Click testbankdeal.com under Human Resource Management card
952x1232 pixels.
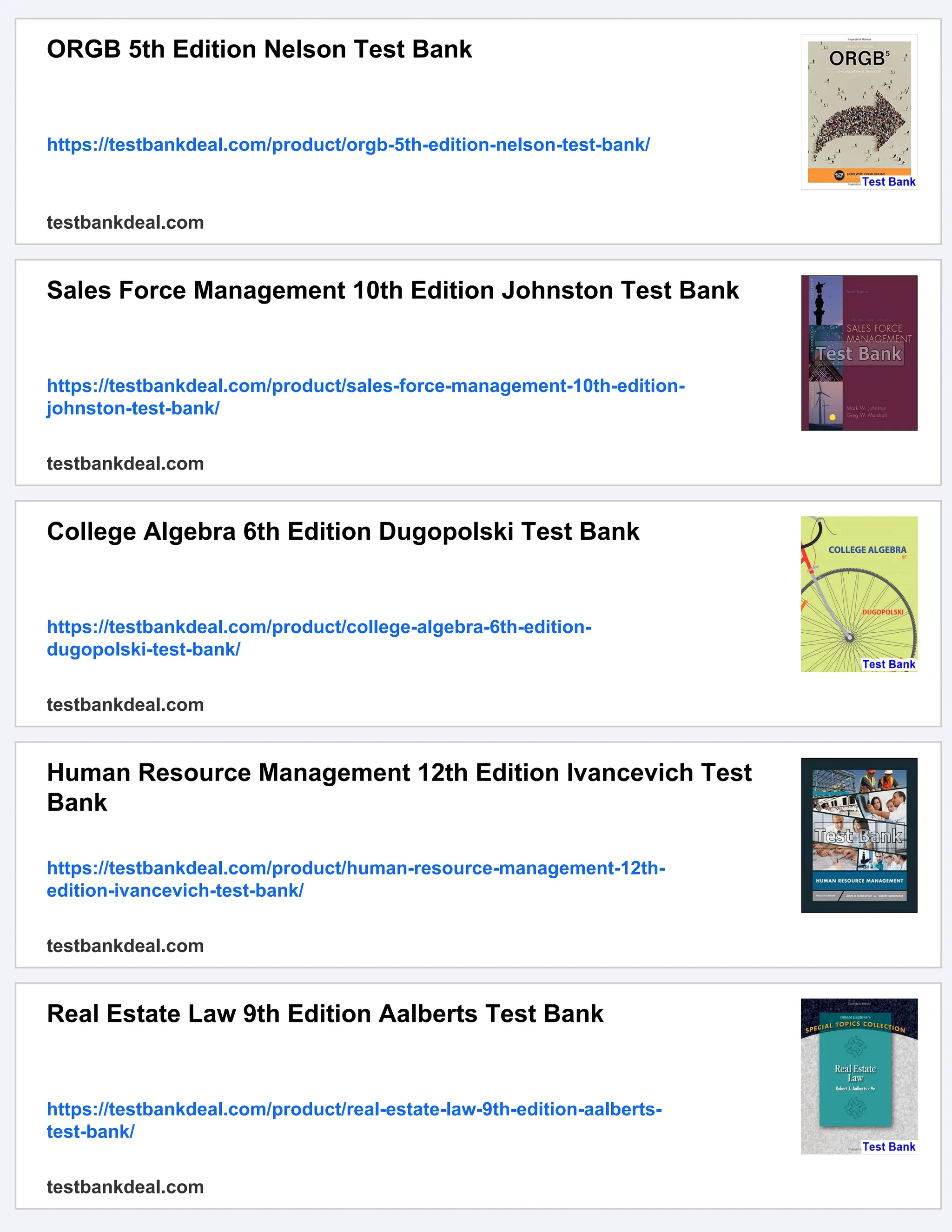tap(125, 946)
